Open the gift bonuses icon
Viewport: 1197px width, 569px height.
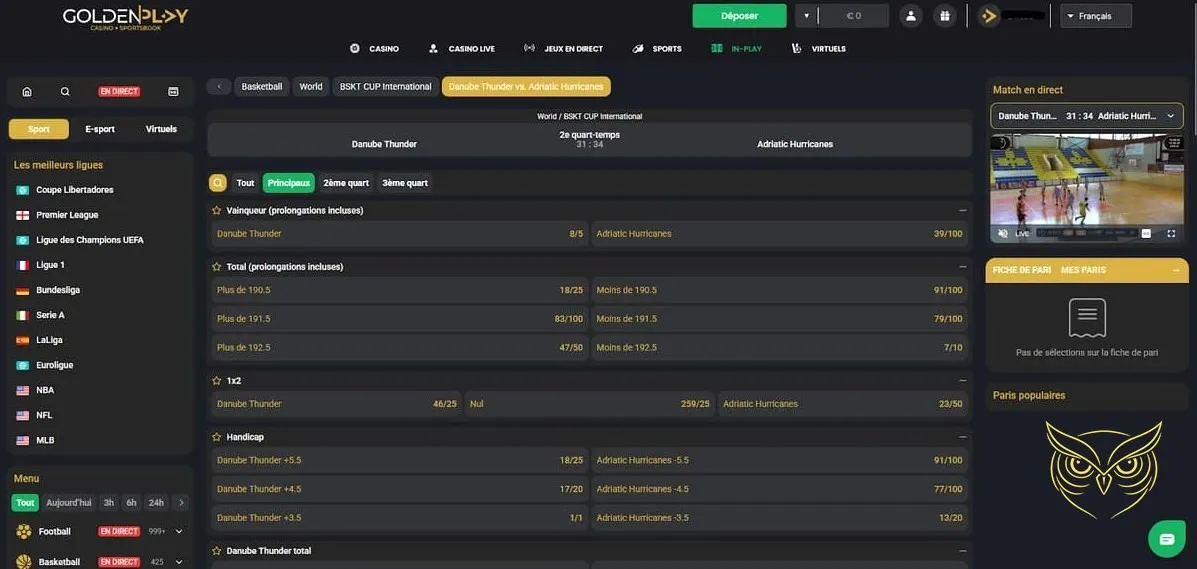[x=945, y=16]
